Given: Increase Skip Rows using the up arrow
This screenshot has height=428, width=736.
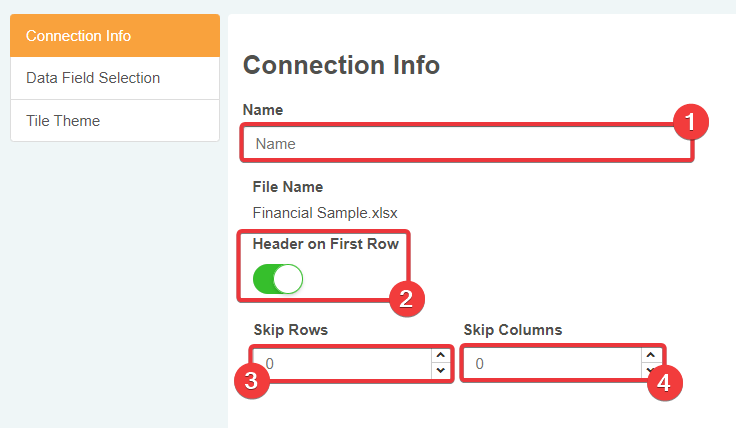Looking at the screenshot, I should (440, 355).
